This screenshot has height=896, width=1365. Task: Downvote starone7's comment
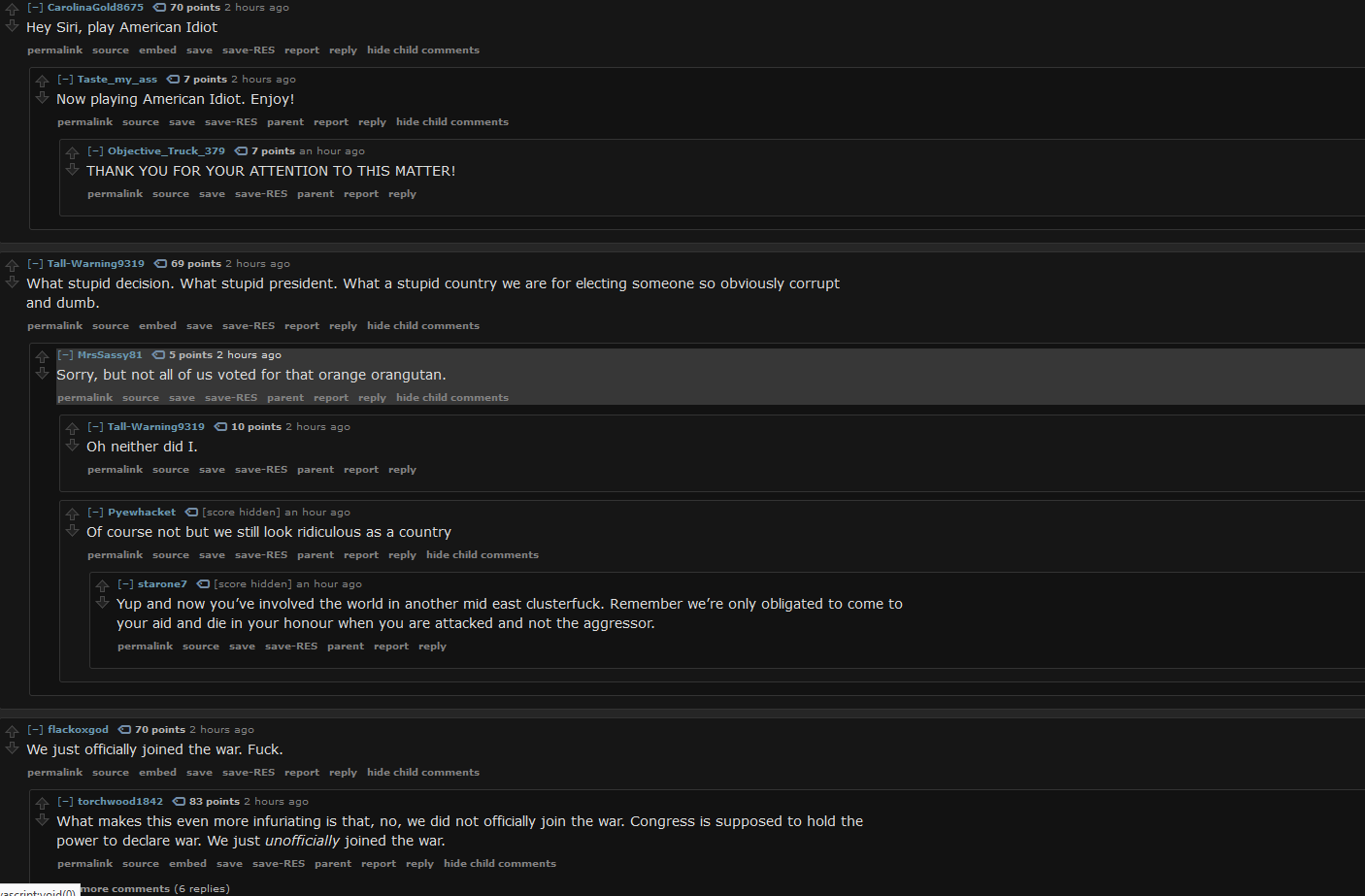pos(103,602)
